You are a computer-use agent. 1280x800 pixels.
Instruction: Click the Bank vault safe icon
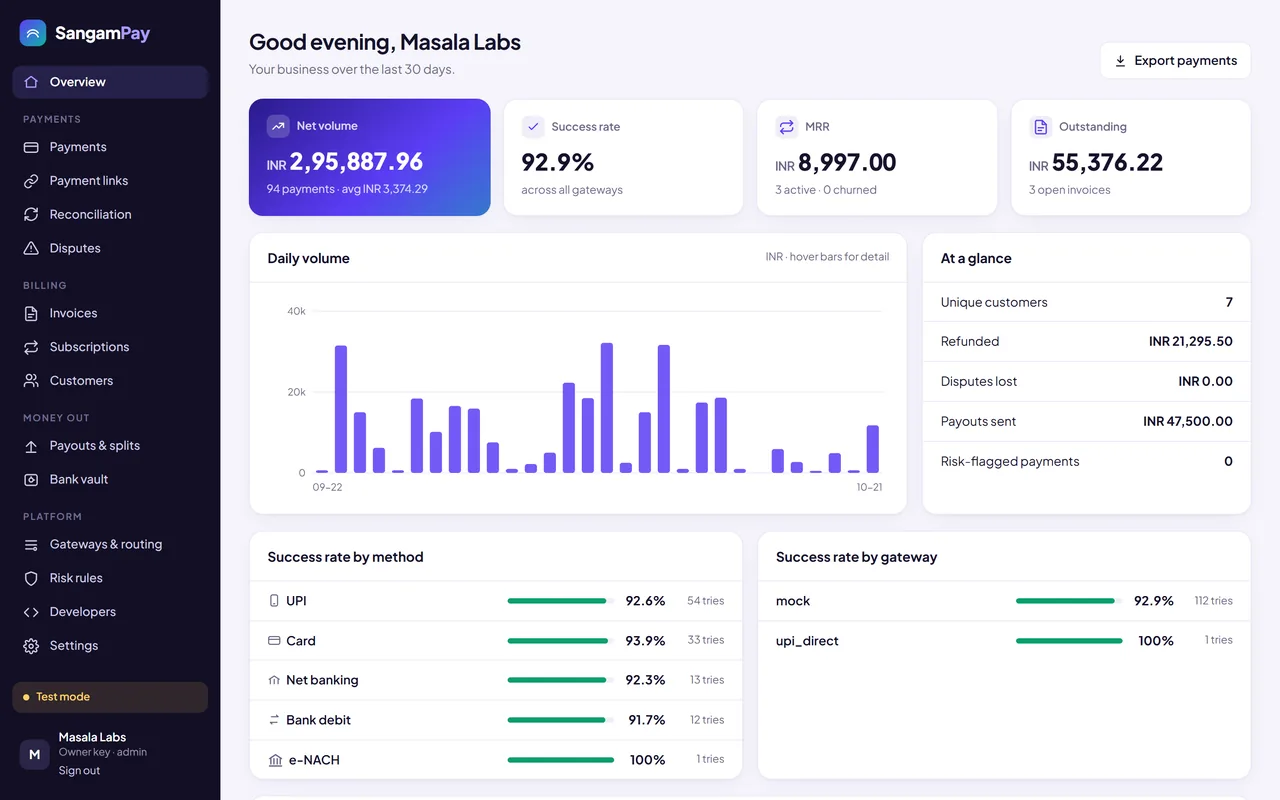coord(31,480)
